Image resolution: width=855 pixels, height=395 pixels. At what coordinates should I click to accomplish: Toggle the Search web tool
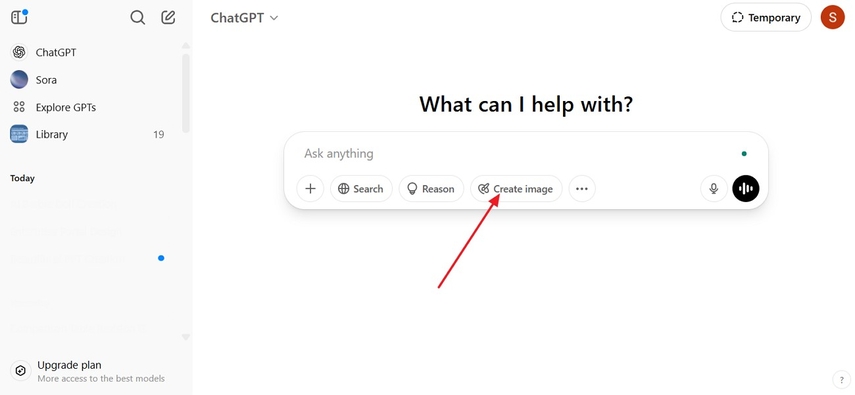click(x=361, y=189)
